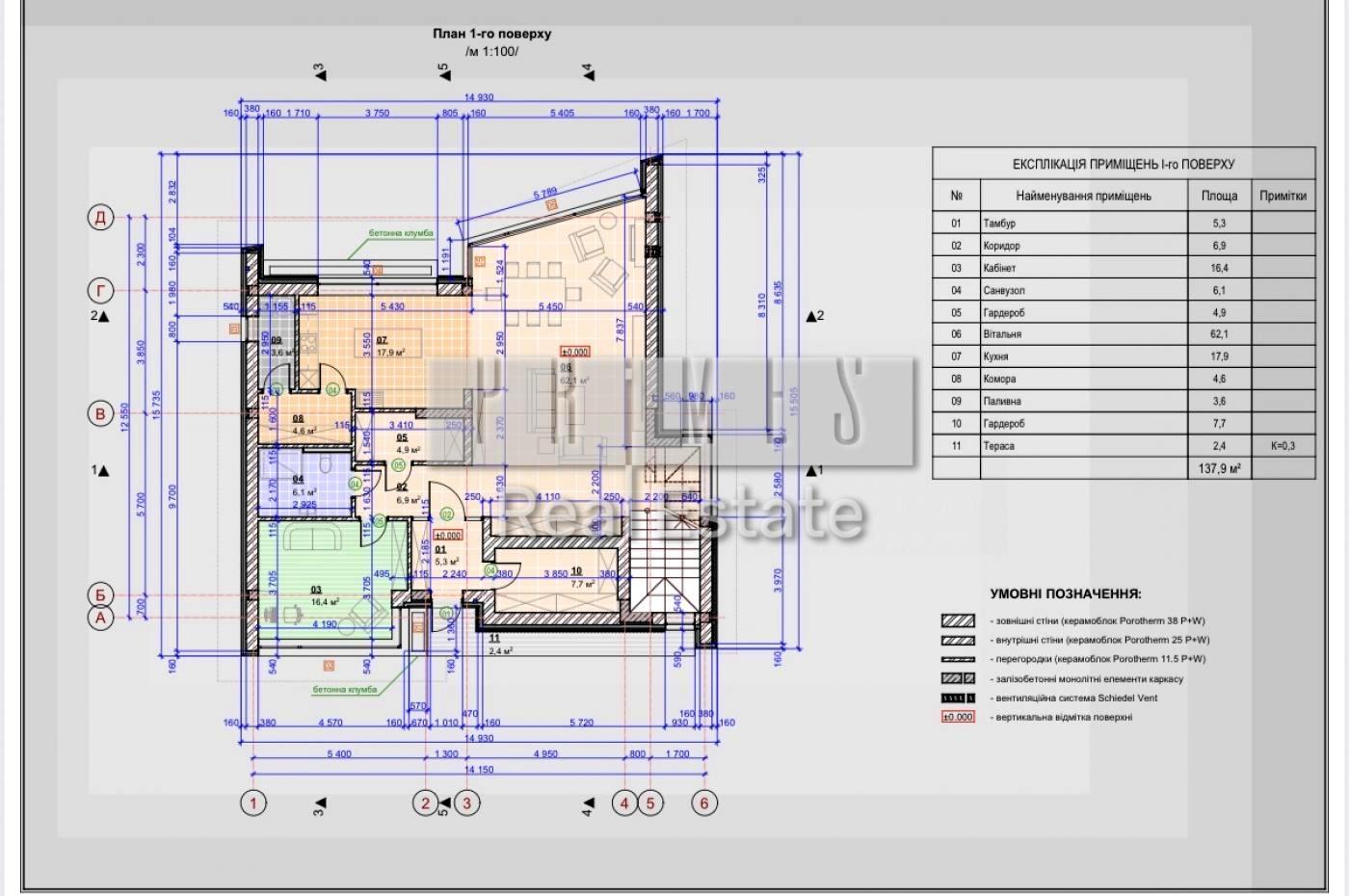The width and height of the screenshot is (1349, 896).
Task: Click the 'Площа' column header
Action: click(1219, 196)
